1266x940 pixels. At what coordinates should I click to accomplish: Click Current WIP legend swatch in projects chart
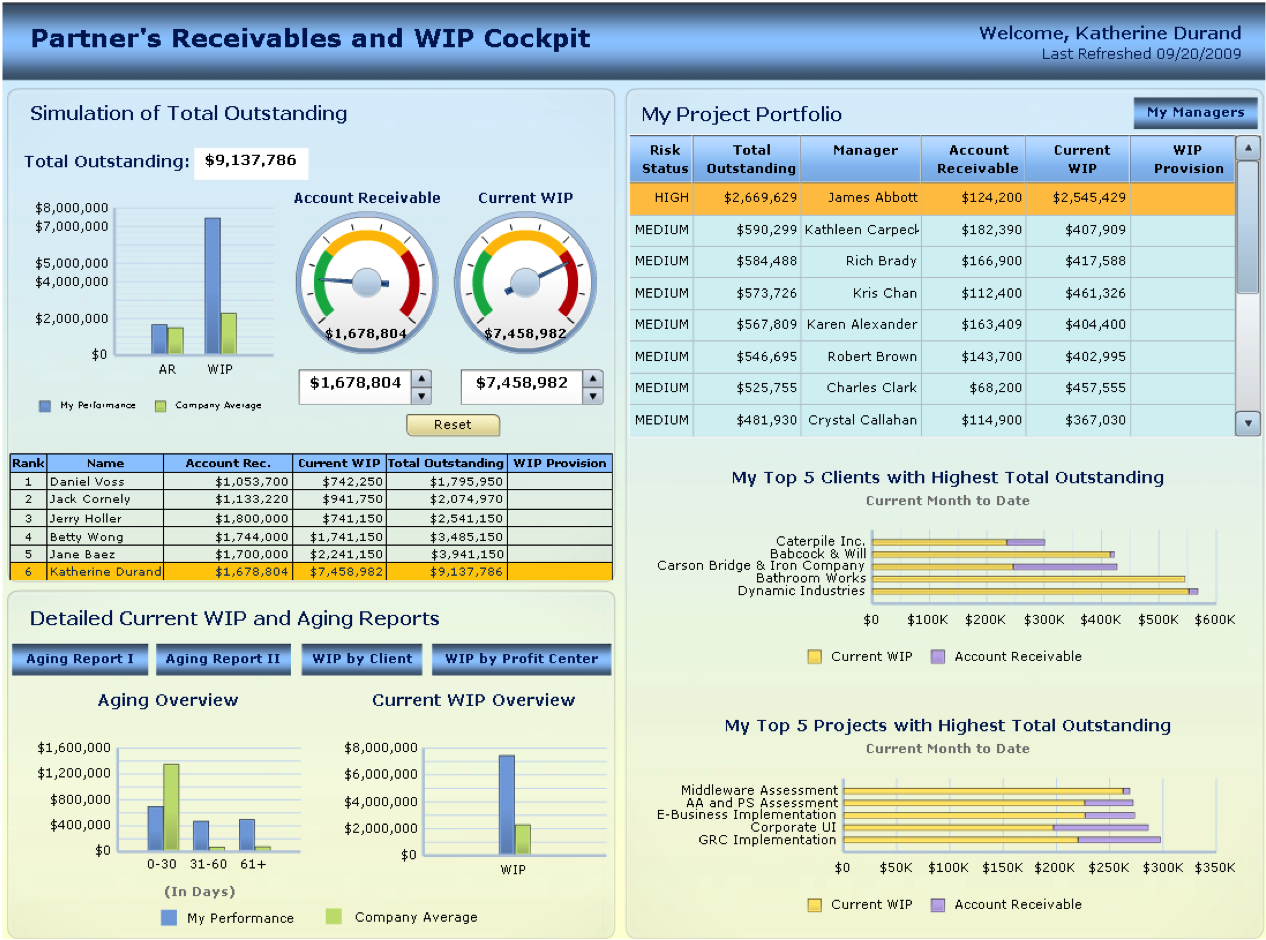click(x=815, y=905)
